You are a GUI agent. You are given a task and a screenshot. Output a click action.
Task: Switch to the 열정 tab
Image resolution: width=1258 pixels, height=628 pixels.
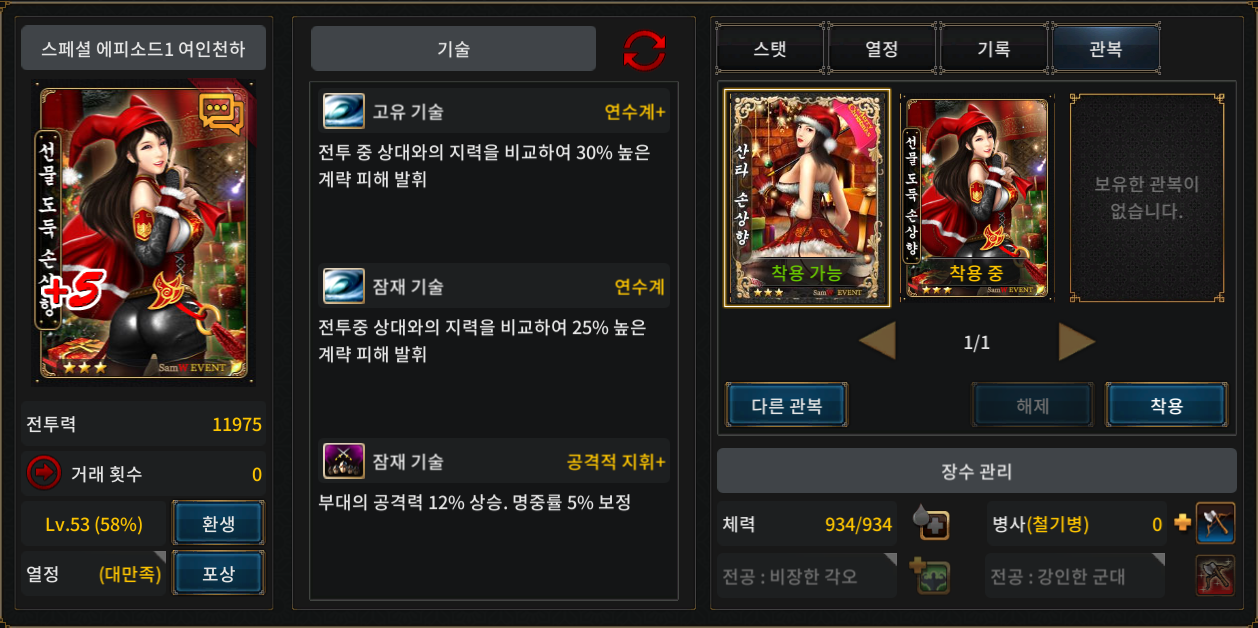tap(882, 49)
